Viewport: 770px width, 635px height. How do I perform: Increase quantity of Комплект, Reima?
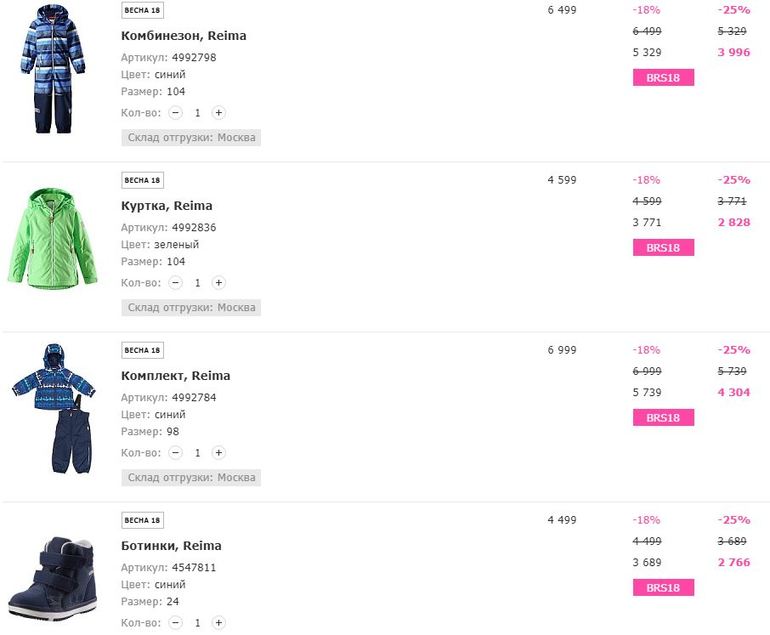coord(219,453)
